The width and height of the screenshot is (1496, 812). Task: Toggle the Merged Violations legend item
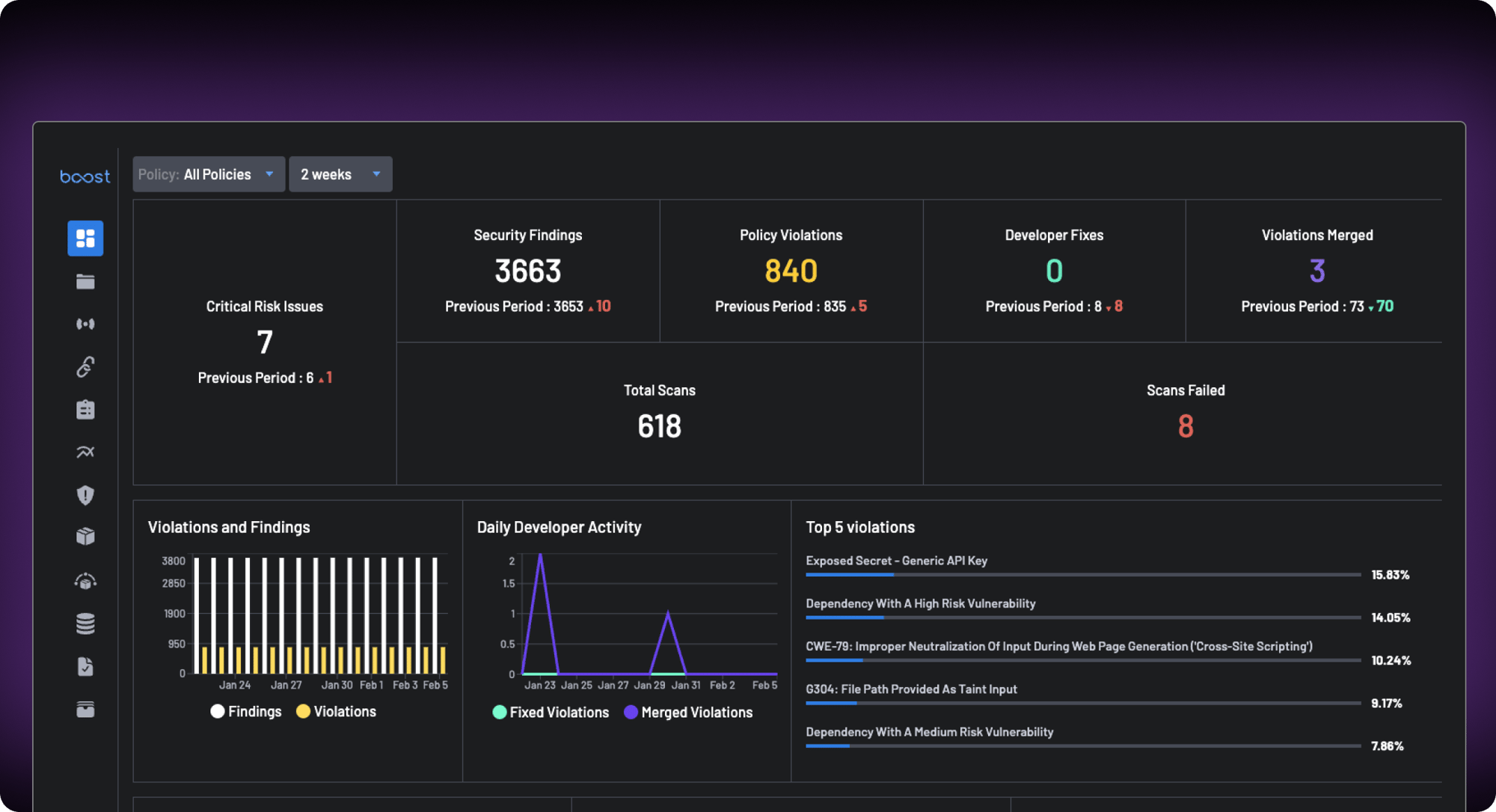688,713
